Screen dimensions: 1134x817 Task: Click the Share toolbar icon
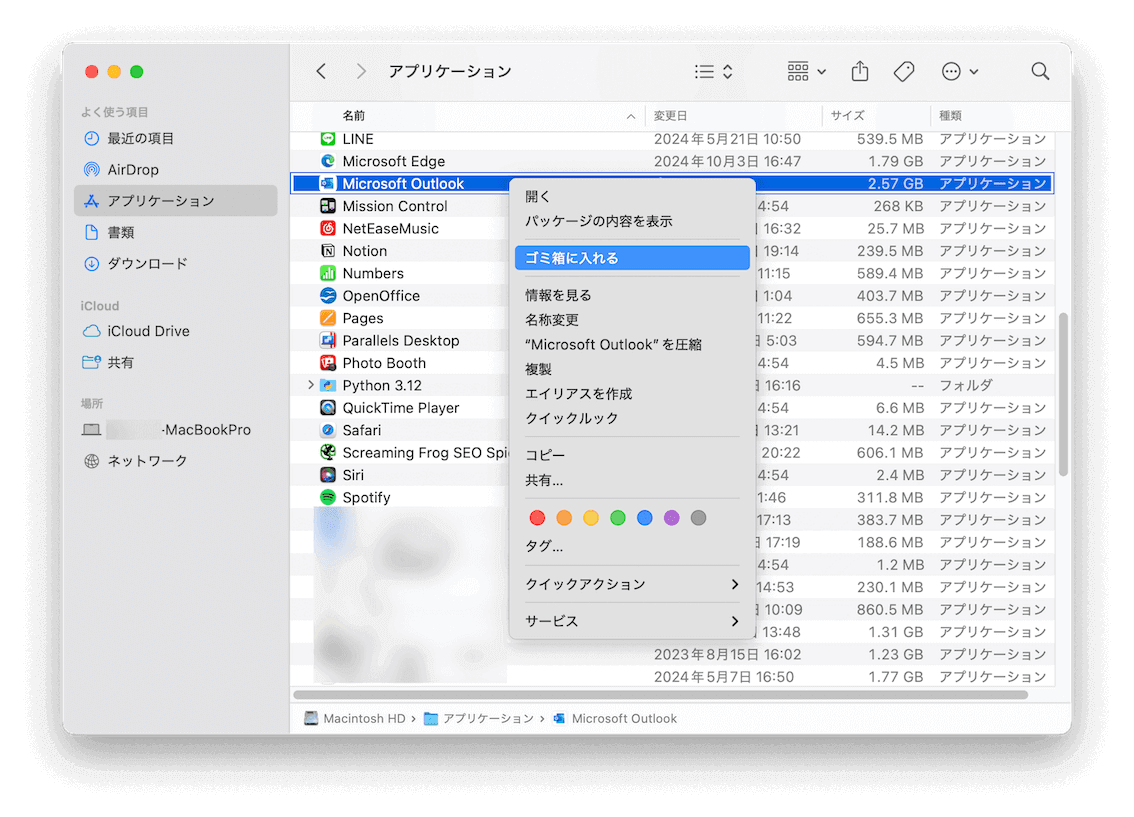pyautogui.click(x=859, y=71)
